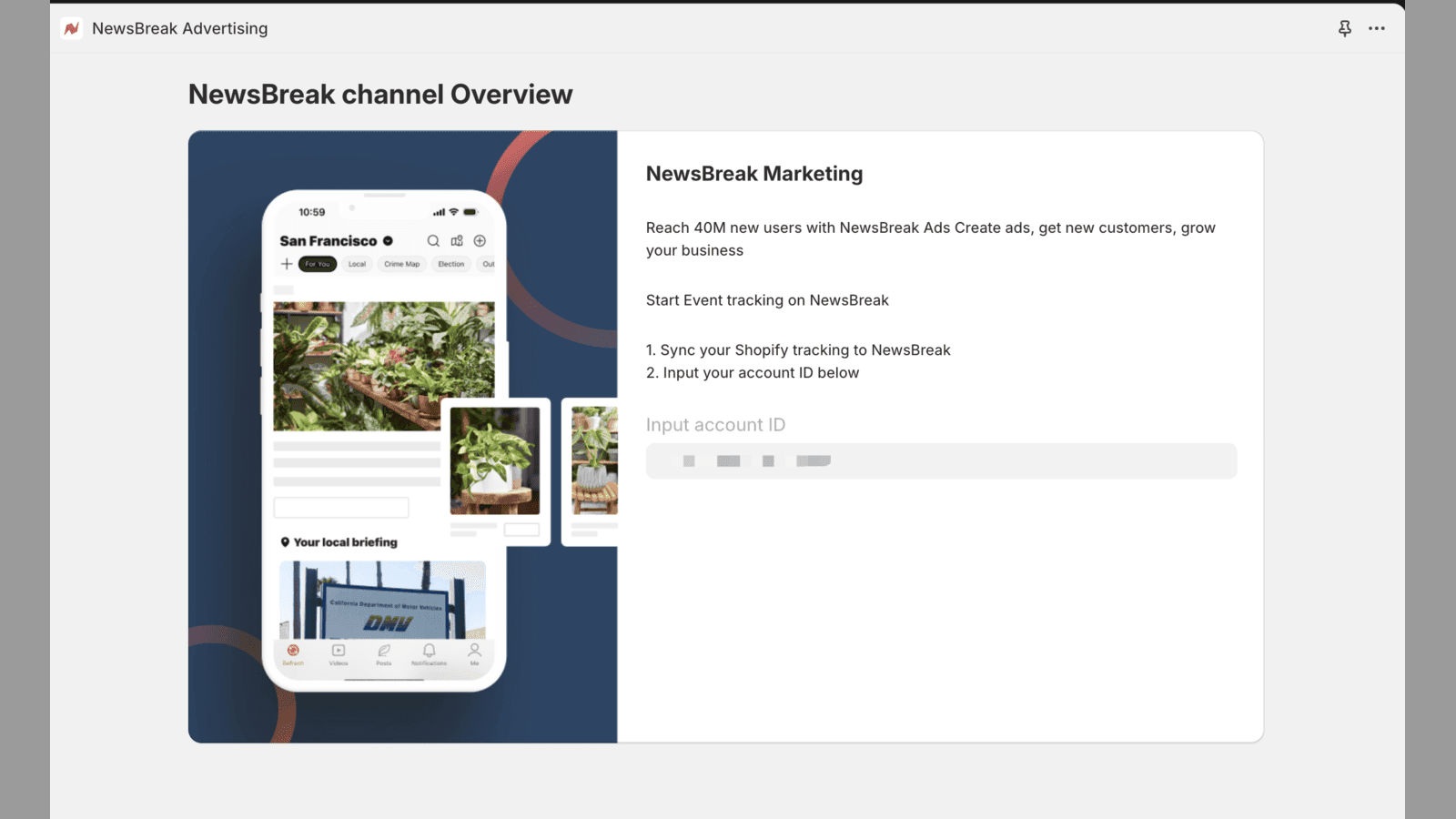
Task: Open the Election tab
Action: (x=450, y=264)
